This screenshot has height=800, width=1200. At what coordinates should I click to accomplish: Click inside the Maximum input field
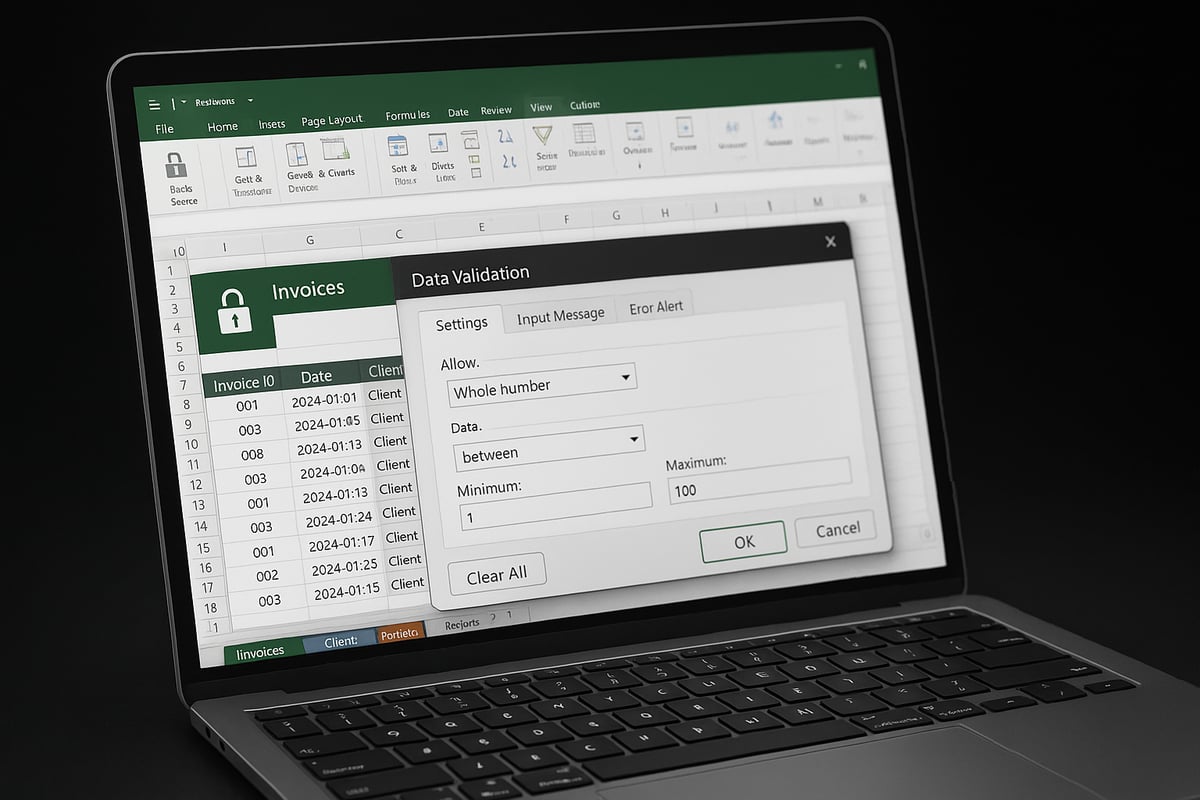[758, 488]
